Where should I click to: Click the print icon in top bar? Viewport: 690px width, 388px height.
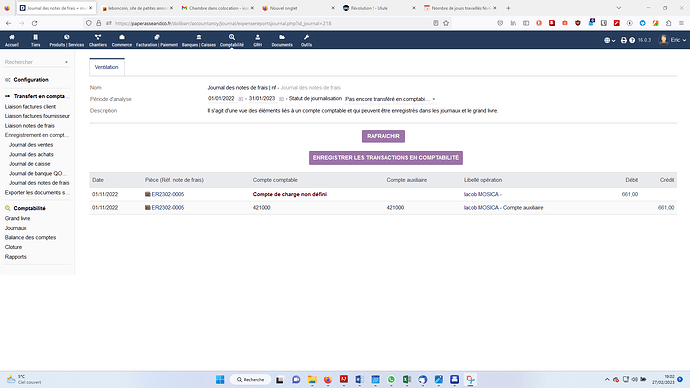click(624, 40)
